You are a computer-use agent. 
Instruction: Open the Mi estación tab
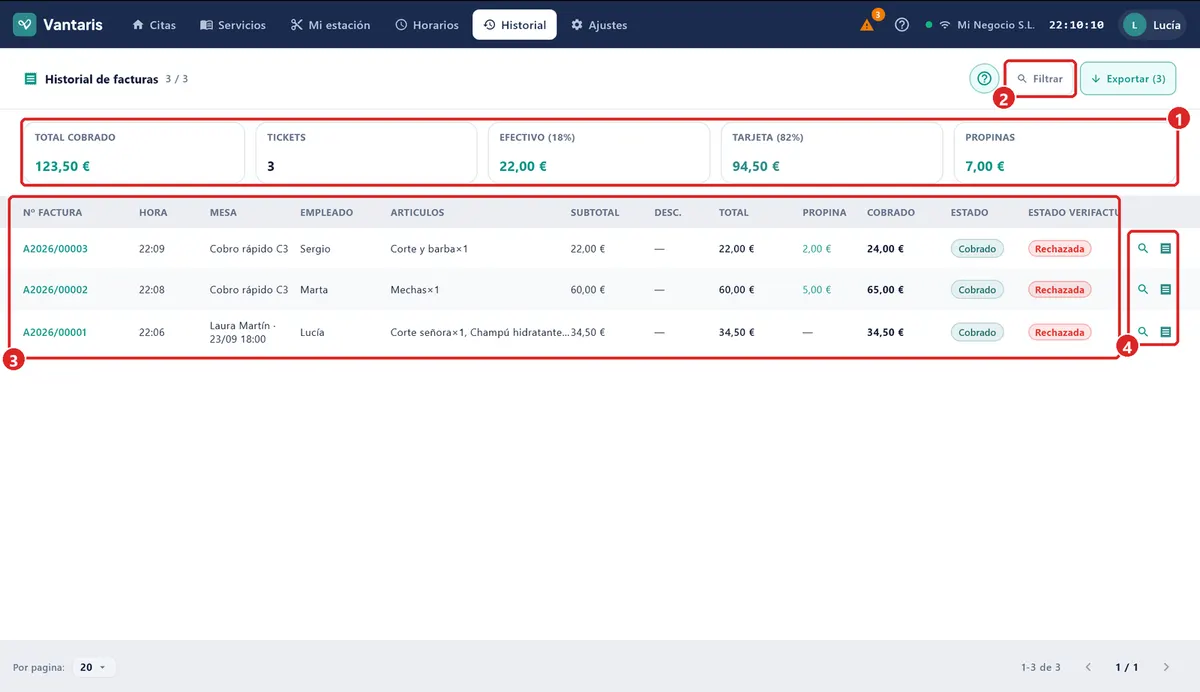pos(330,25)
